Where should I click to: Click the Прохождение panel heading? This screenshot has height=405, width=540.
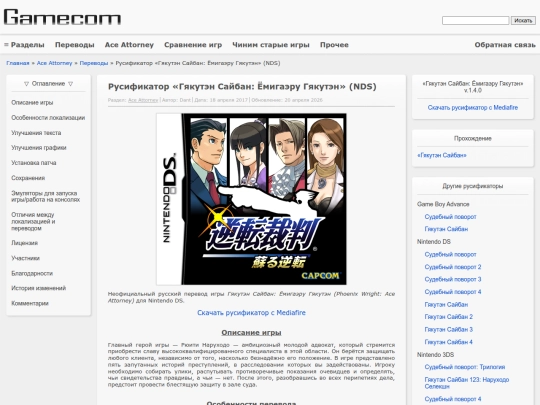pos(473,138)
